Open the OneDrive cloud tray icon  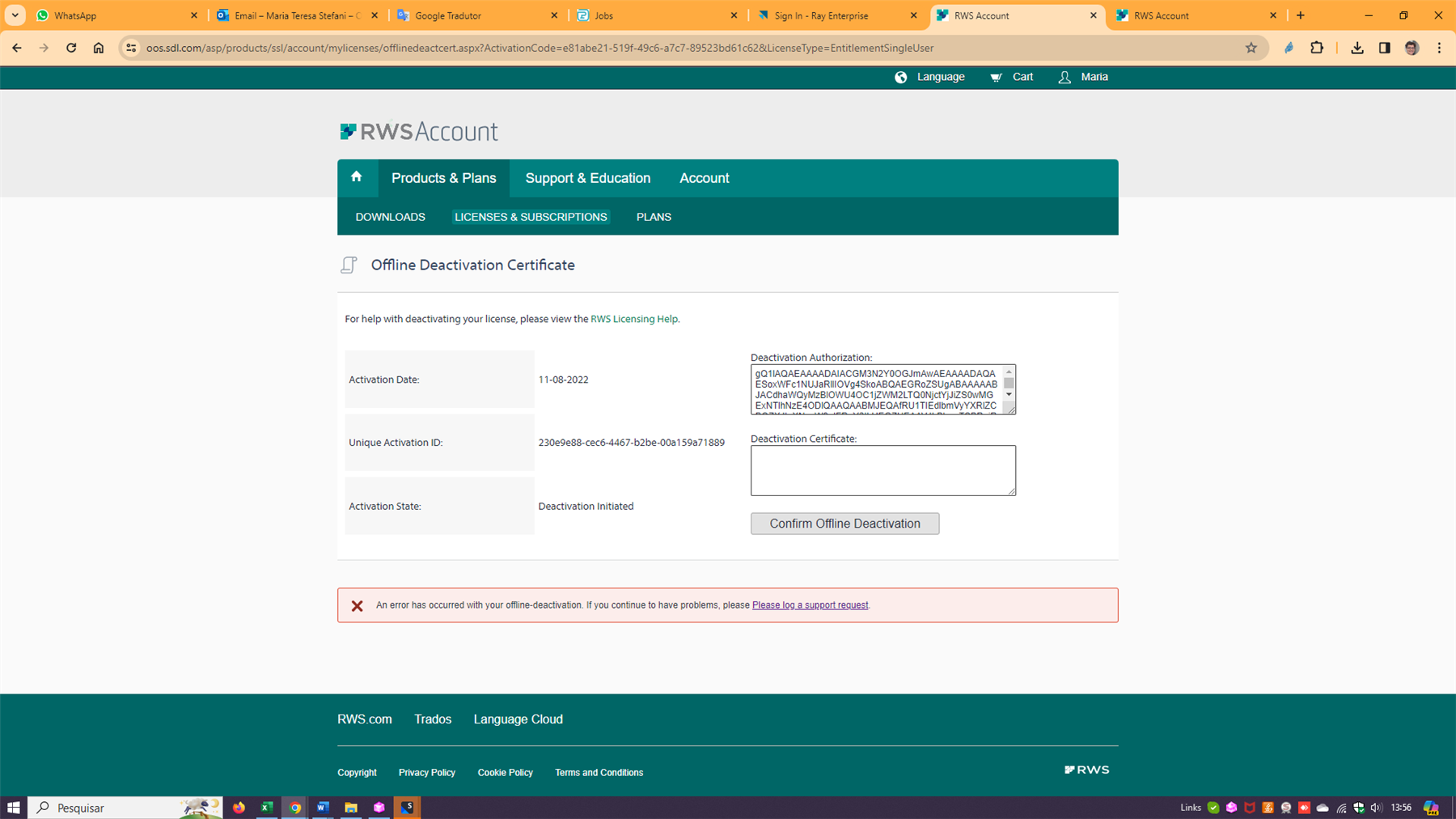pos(1323,808)
